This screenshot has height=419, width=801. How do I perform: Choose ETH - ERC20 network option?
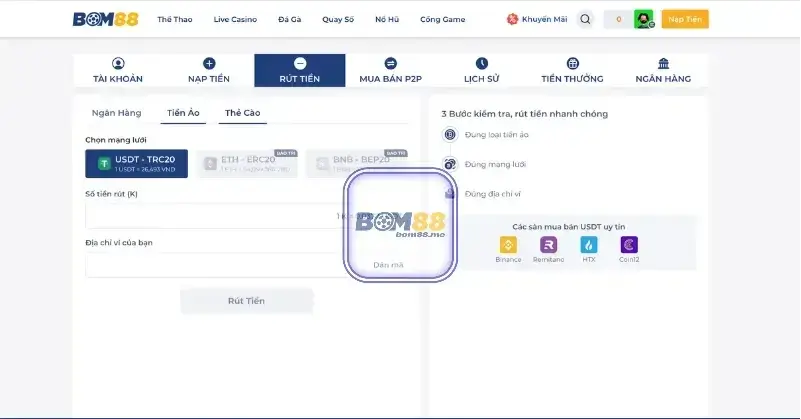coord(247,163)
